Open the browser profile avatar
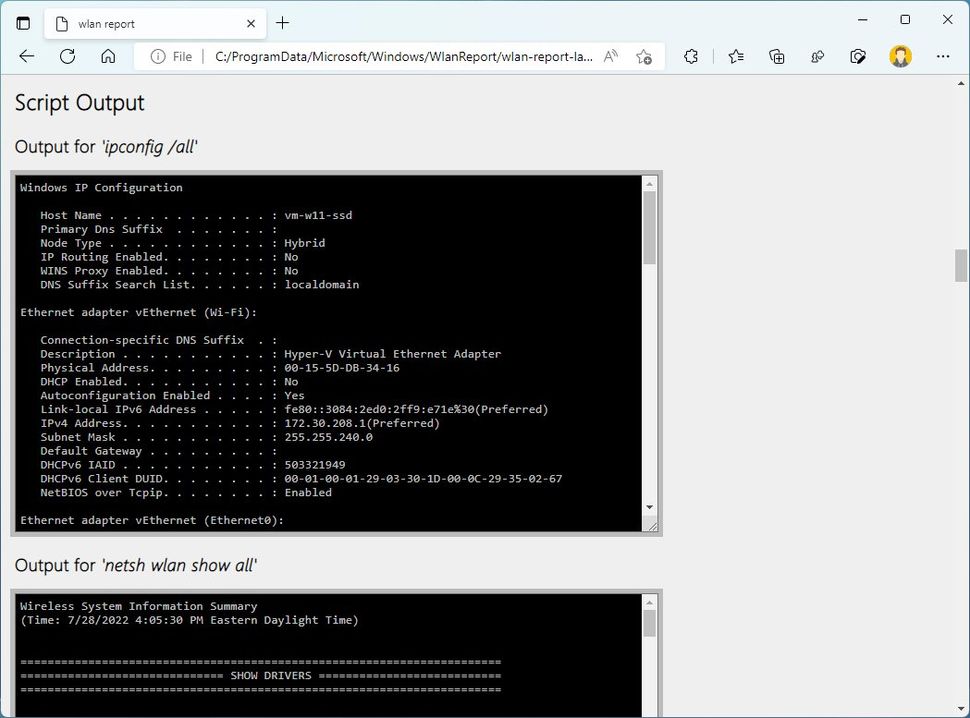Image resolution: width=970 pixels, height=718 pixels. [901, 57]
